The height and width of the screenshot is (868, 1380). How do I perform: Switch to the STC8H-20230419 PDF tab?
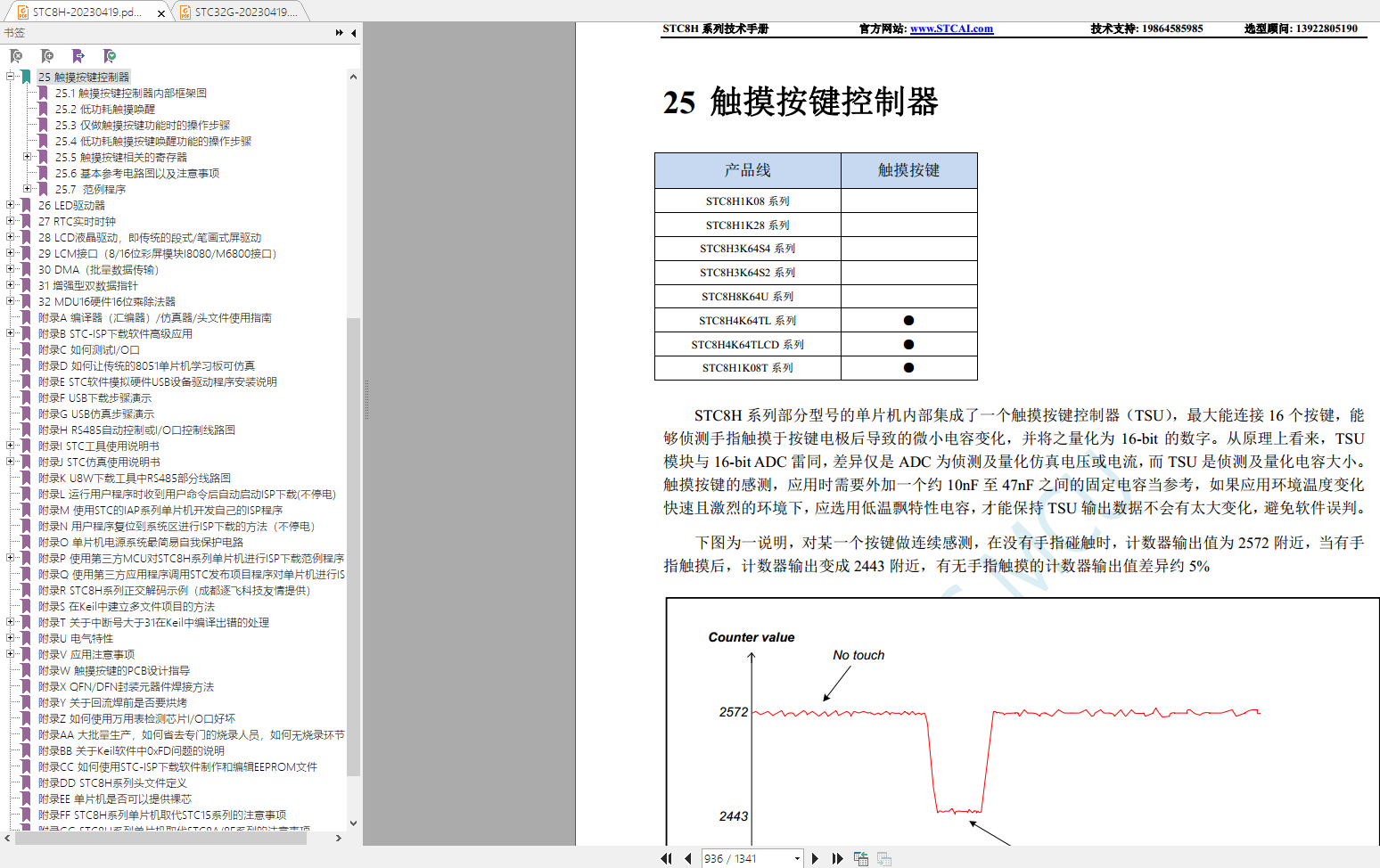tap(86, 12)
